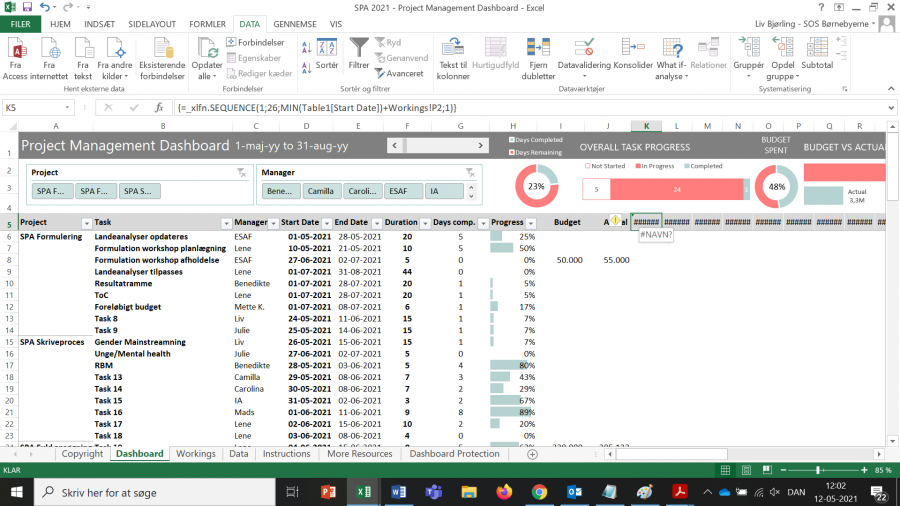Click the Forbindelser button

coord(255,42)
